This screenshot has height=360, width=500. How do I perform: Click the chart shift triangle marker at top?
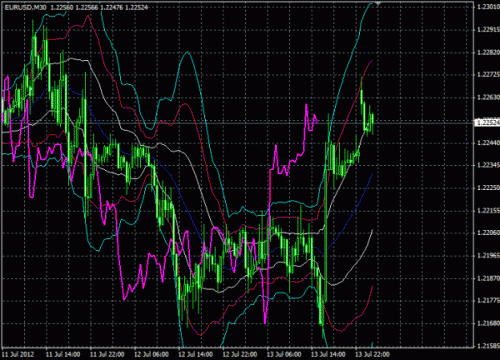coord(378,3)
